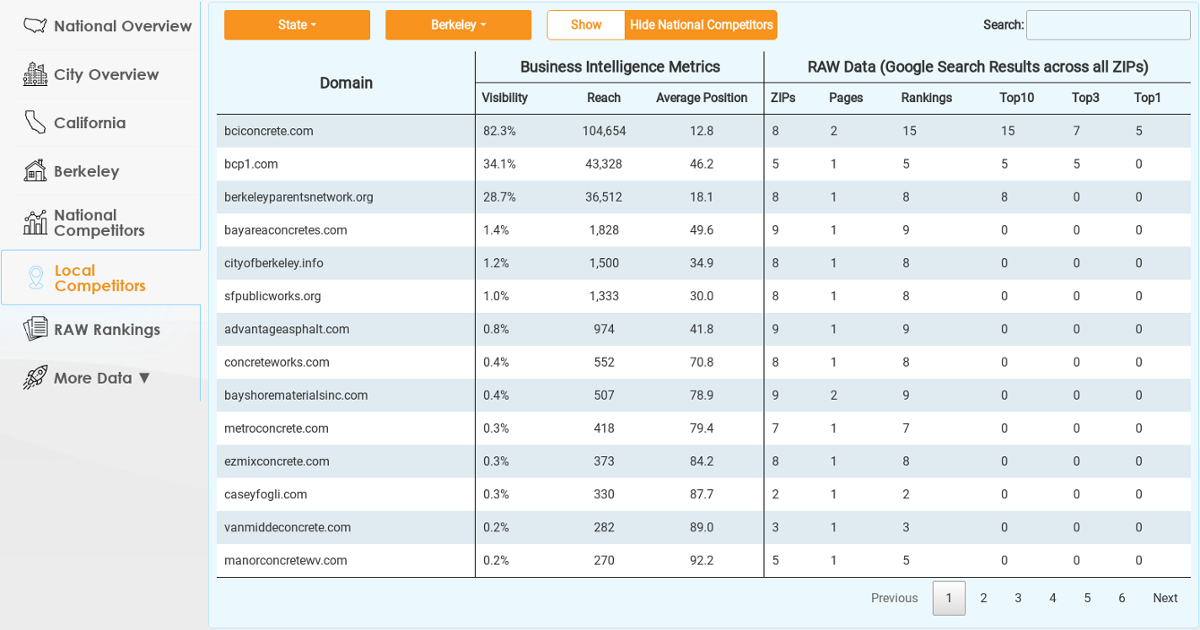Click the City Overview buildings icon
This screenshot has height=630, width=1200.
[35, 74]
